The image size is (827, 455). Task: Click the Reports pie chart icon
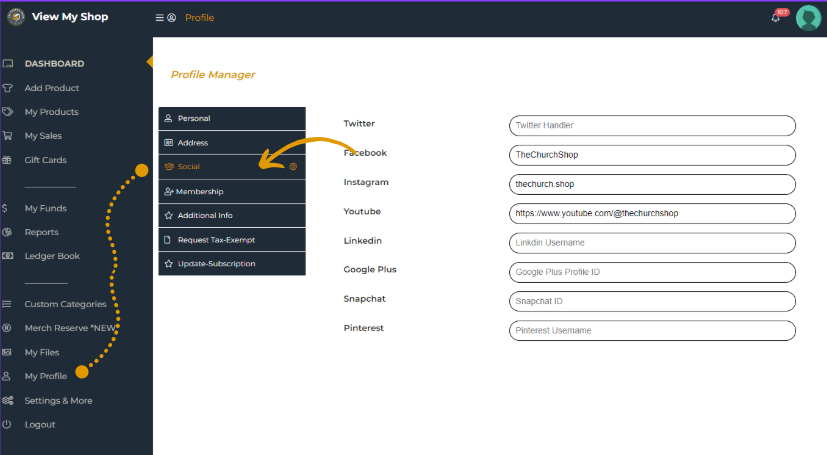tap(7, 232)
